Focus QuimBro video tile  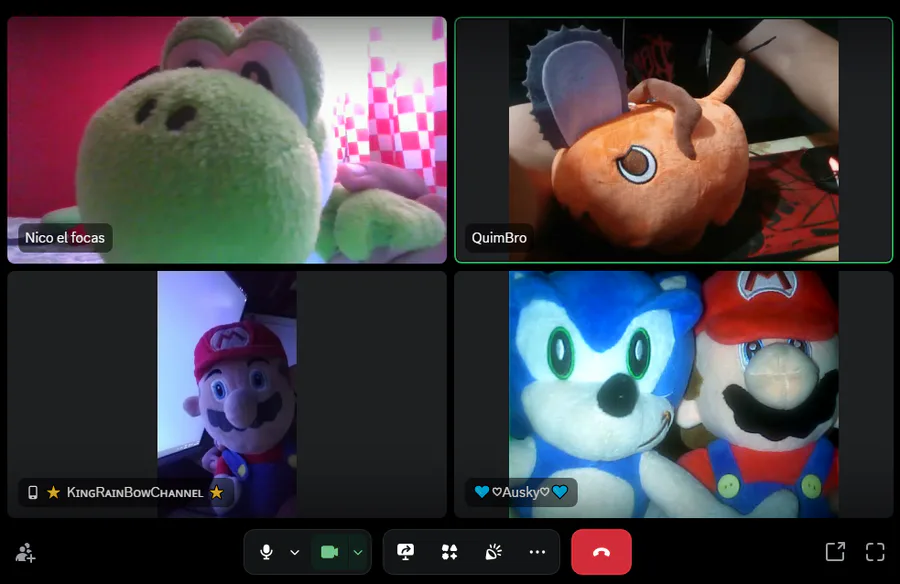point(673,140)
